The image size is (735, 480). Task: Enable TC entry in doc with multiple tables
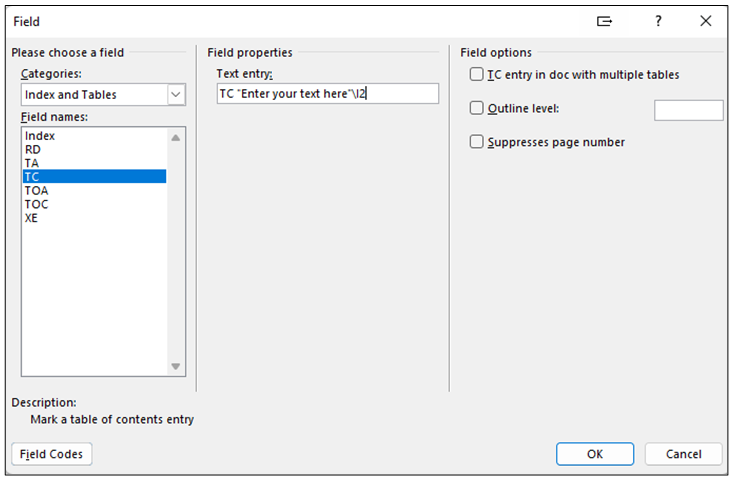pos(477,74)
